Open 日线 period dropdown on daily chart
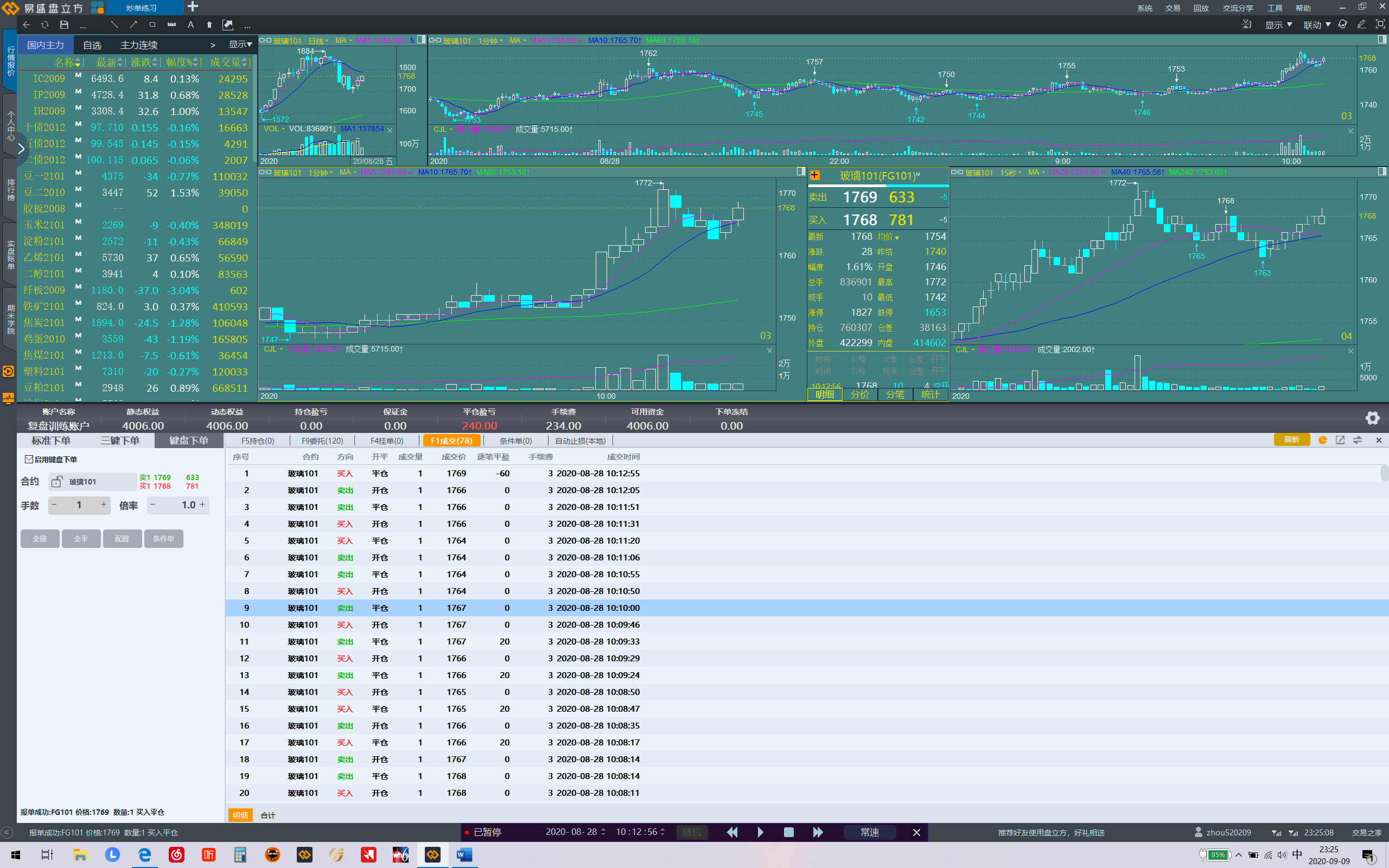 [x=318, y=41]
